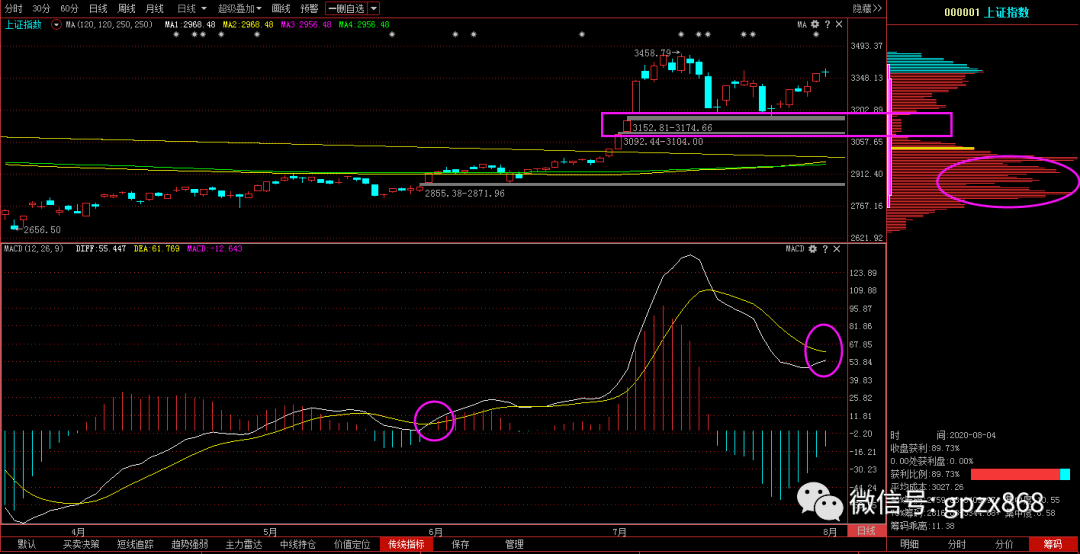Switch to the 30分 timeframe

[41, 8]
